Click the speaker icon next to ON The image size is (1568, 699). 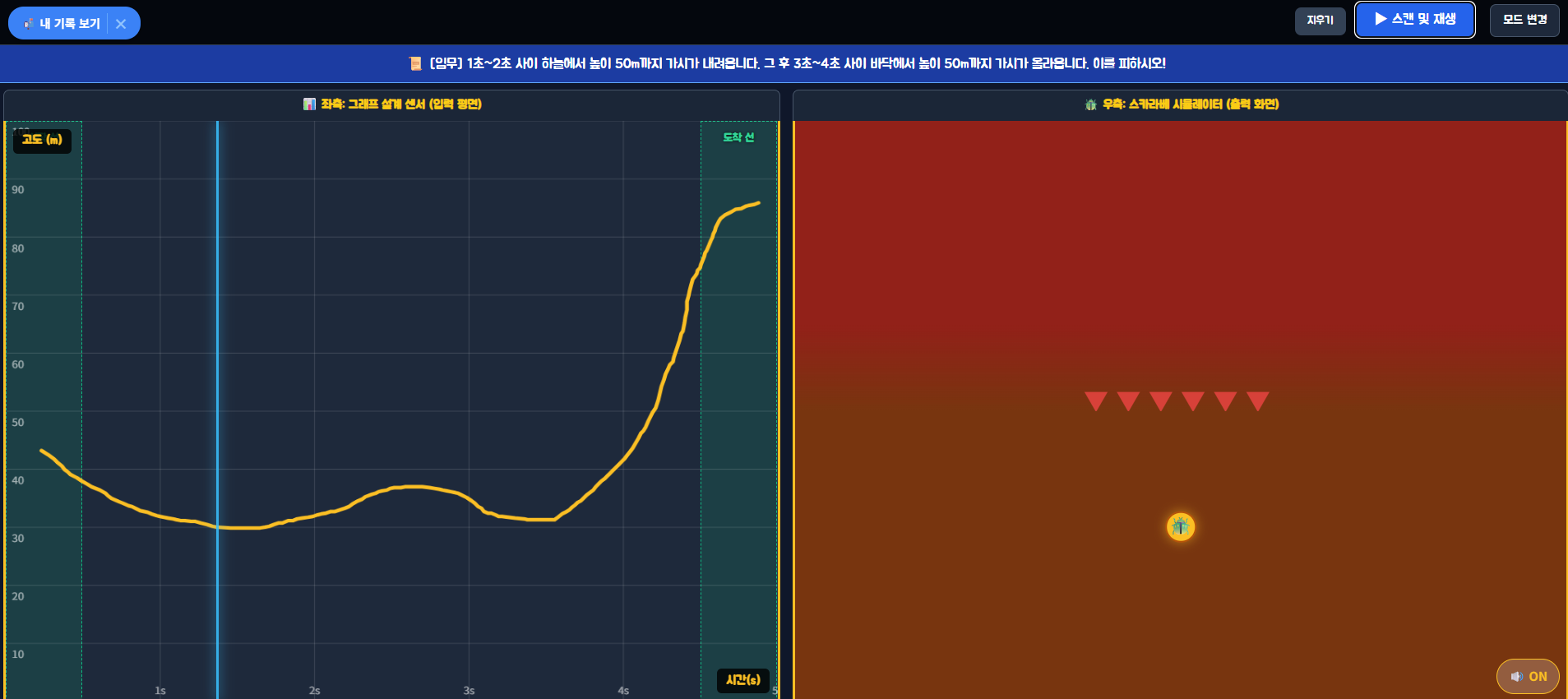pyautogui.click(x=1516, y=677)
